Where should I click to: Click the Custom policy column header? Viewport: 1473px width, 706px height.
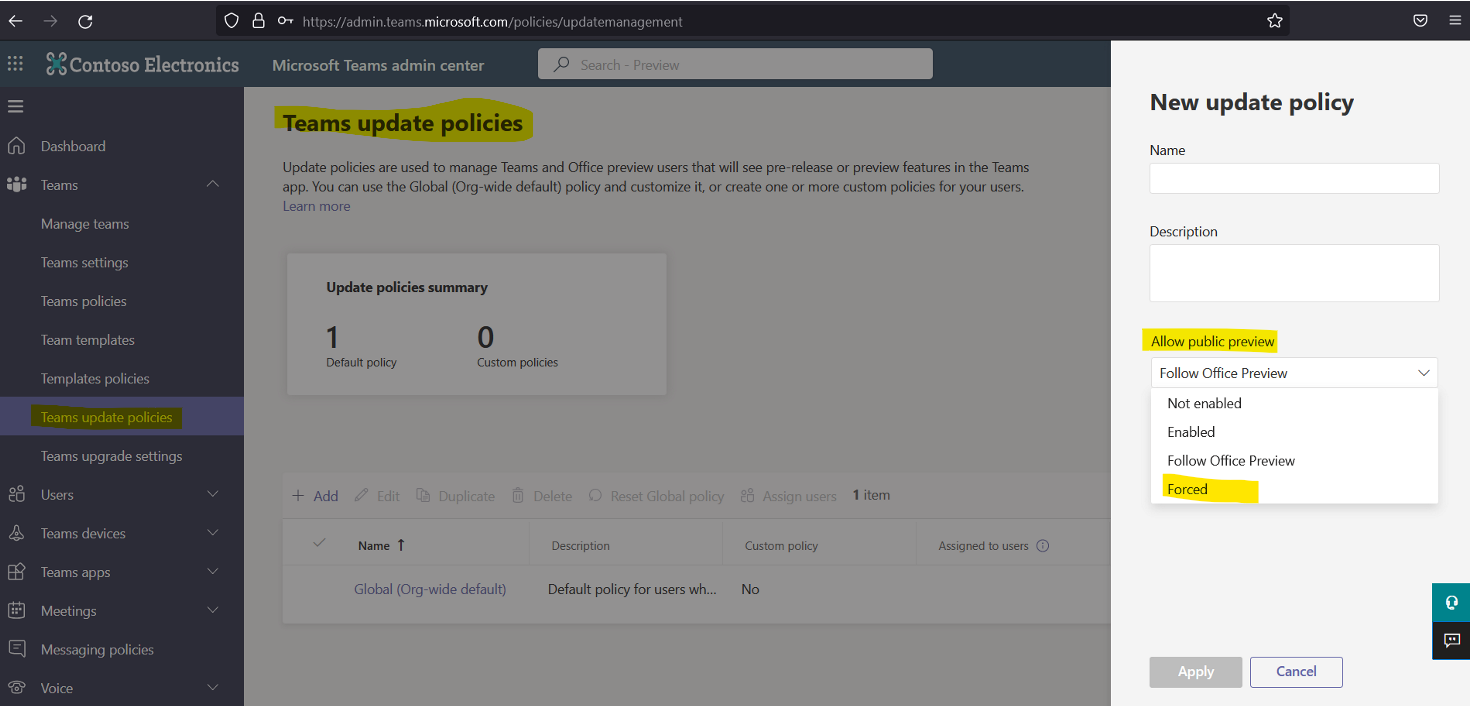781,546
